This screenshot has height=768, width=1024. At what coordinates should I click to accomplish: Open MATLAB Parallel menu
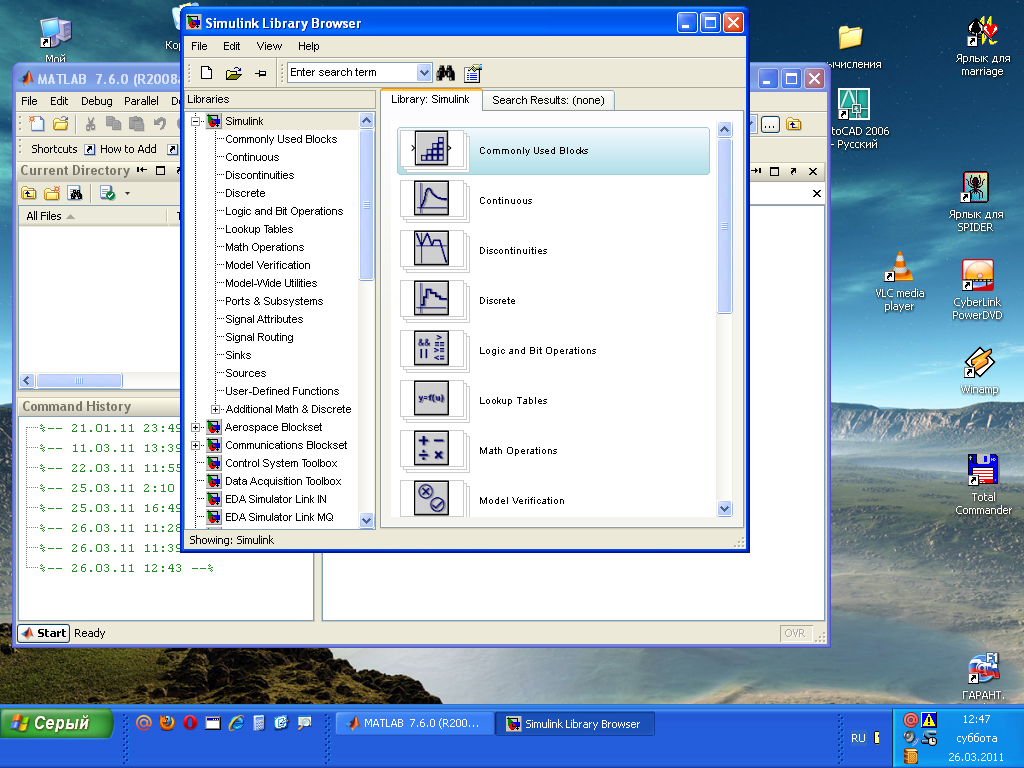[141, 101]
